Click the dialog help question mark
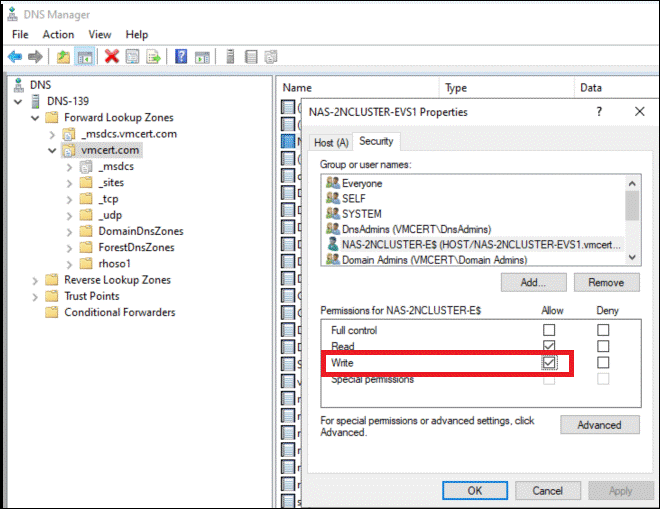The image size is (660, 509). coord(599,112)
